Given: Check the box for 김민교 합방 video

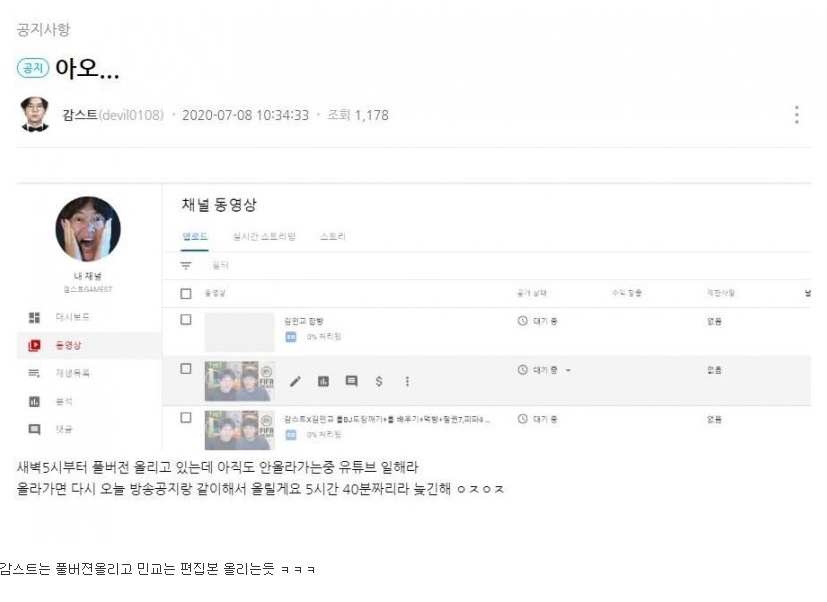Looking at the screenshot, I should pyautogui.click(x=186, y=320).
